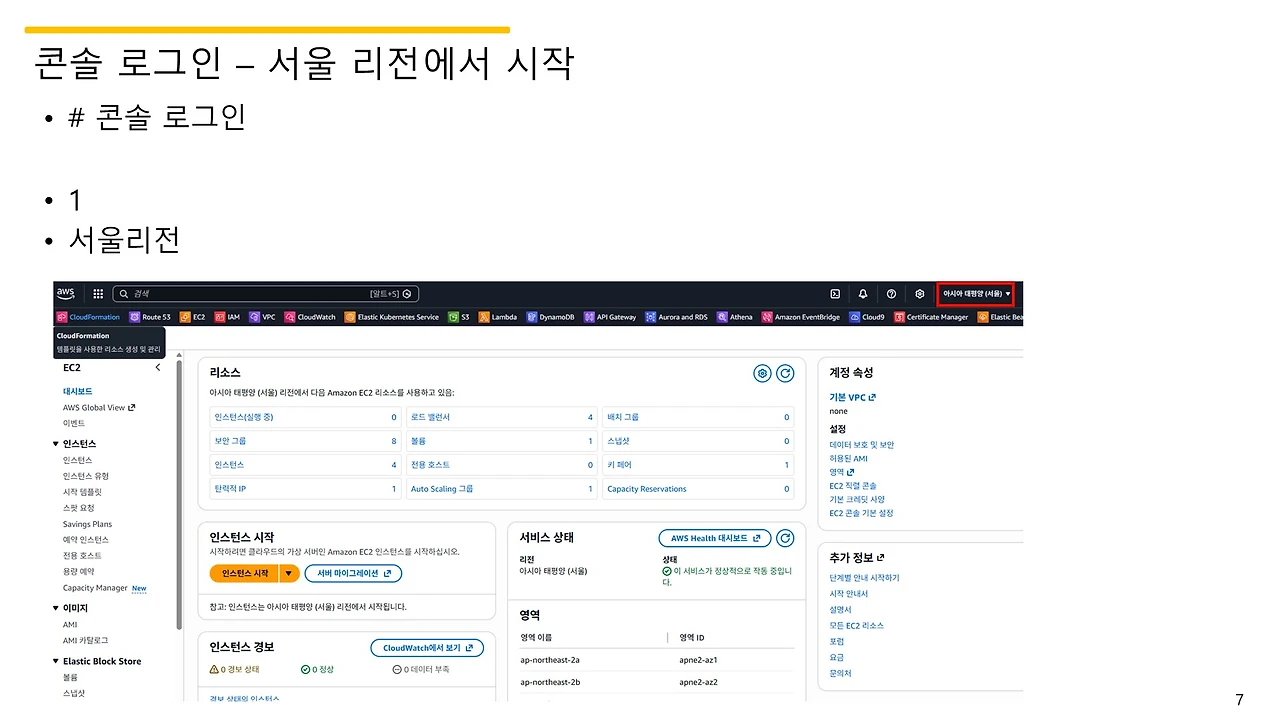Screen dimensions: 1280x720
Task: Click the CloudShell terminal icon
Action: tap(835, 293)
